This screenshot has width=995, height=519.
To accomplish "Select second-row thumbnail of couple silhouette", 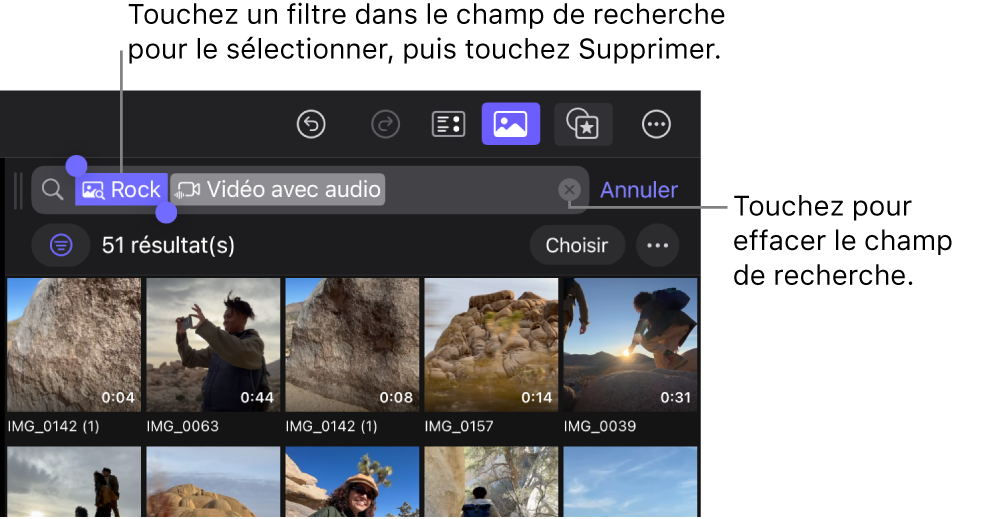I will coord(74,482).
